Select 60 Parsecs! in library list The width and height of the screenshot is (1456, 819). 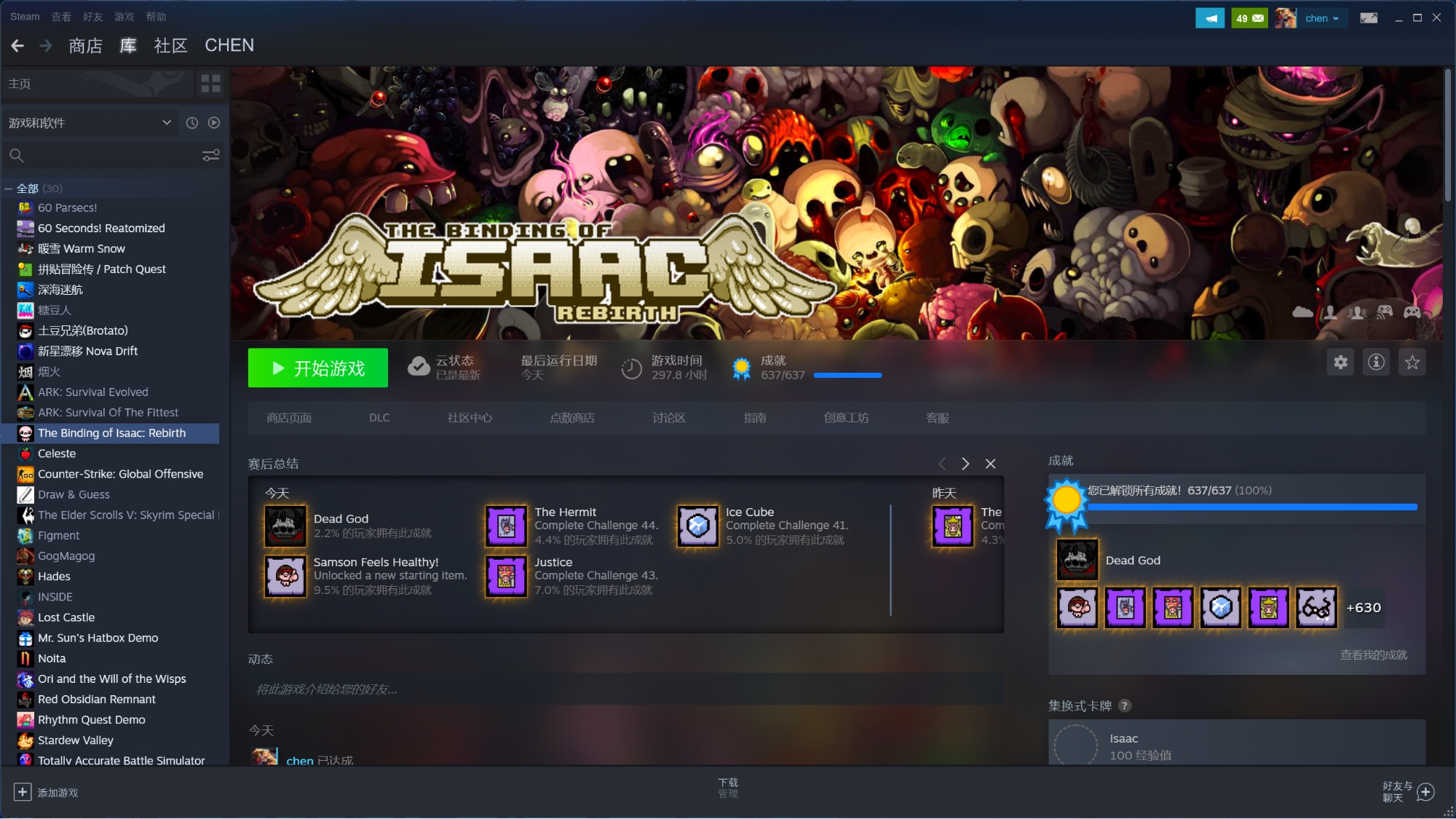(67, 207)
